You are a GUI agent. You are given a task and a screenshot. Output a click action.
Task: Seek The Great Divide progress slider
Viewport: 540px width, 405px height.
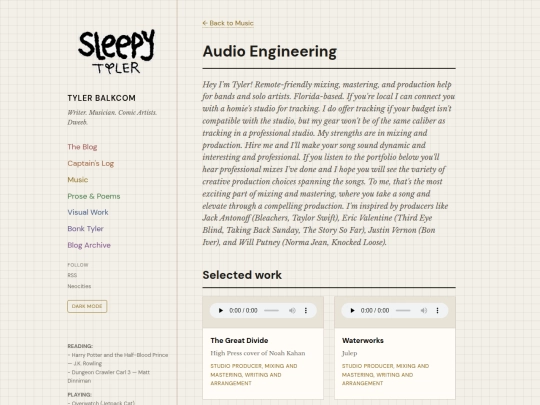pyautogui.click(x=271, y=311)
